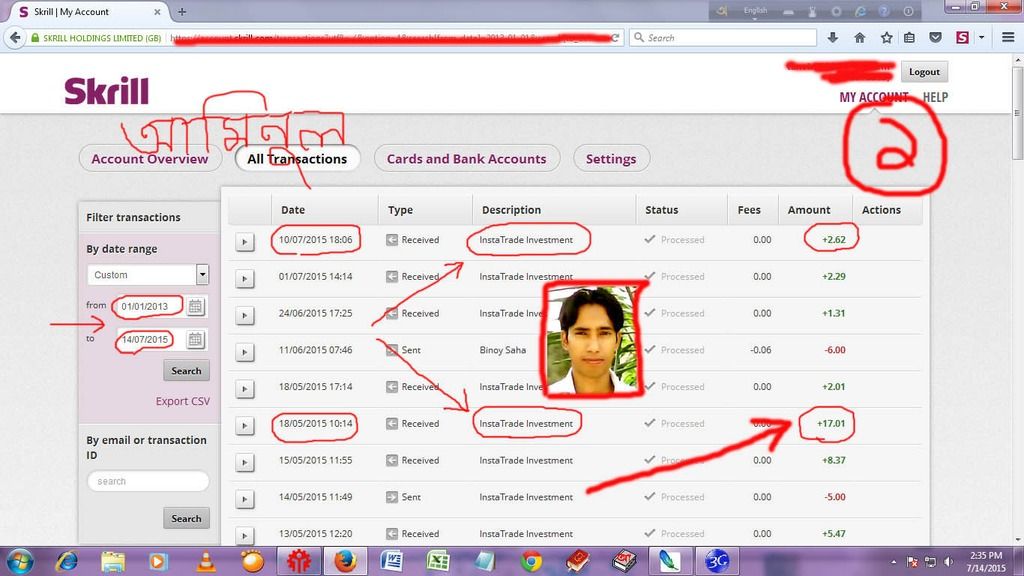
Task: Click the Firefox back arrow button
Action: 15,38
